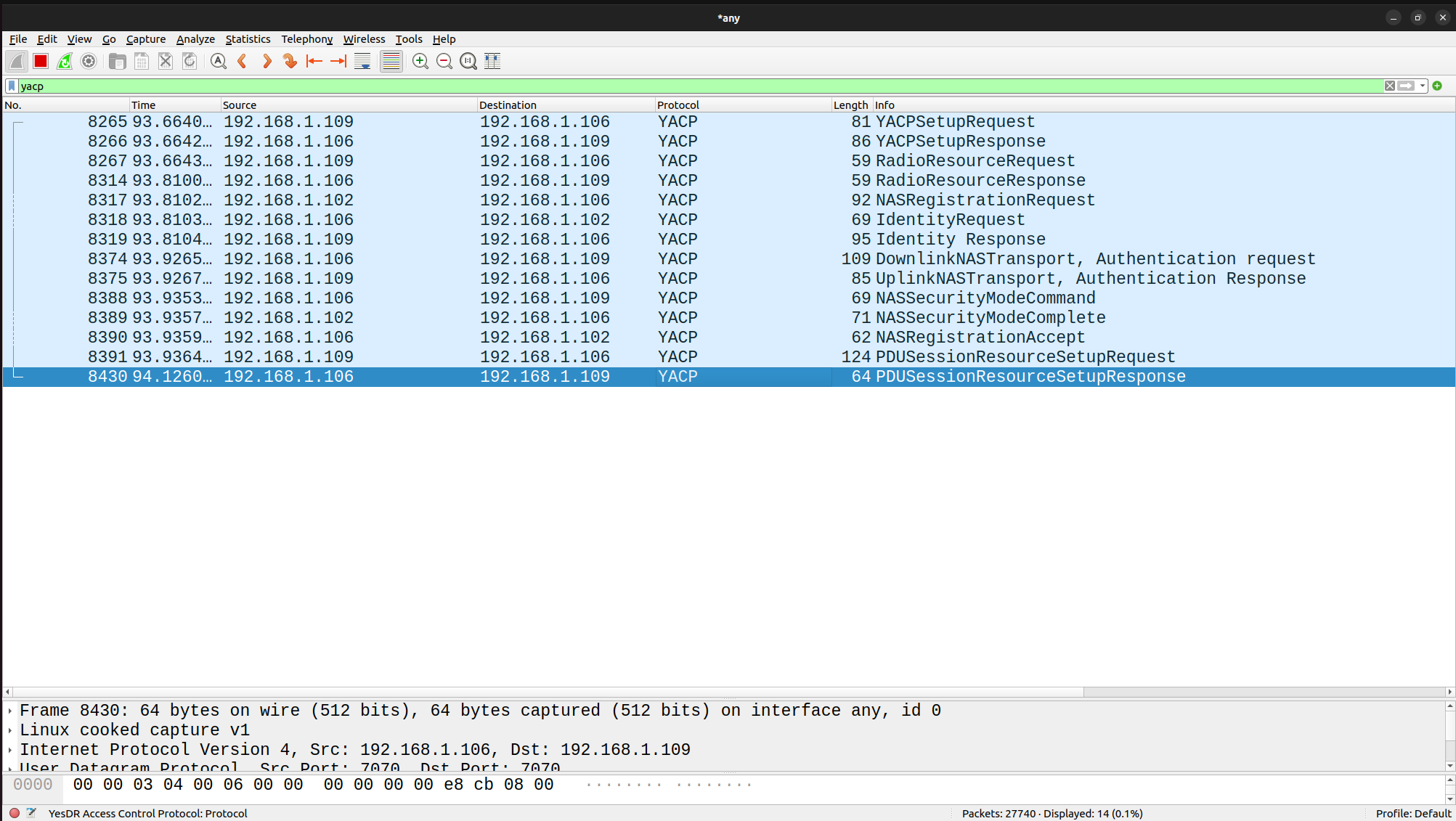Open display filter history dropdown
This screenshot has height=821, width=1456.
pyautogui.click(x=1423, y=86)
